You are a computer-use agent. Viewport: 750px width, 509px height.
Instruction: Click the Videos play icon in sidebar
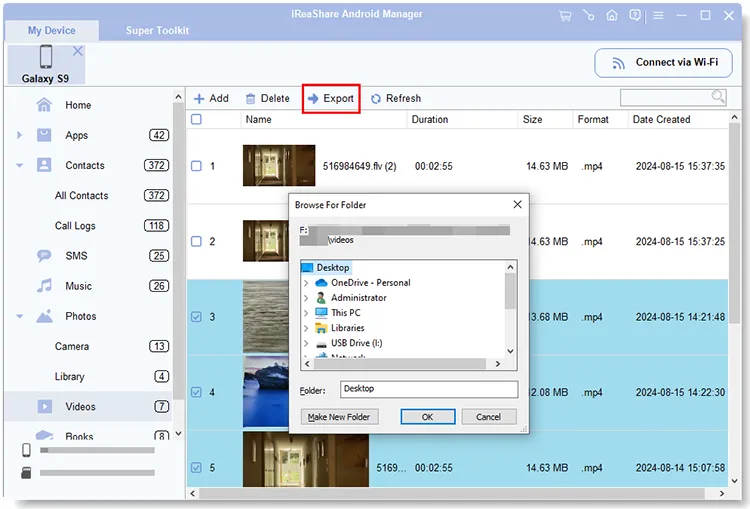coord(44,407)
